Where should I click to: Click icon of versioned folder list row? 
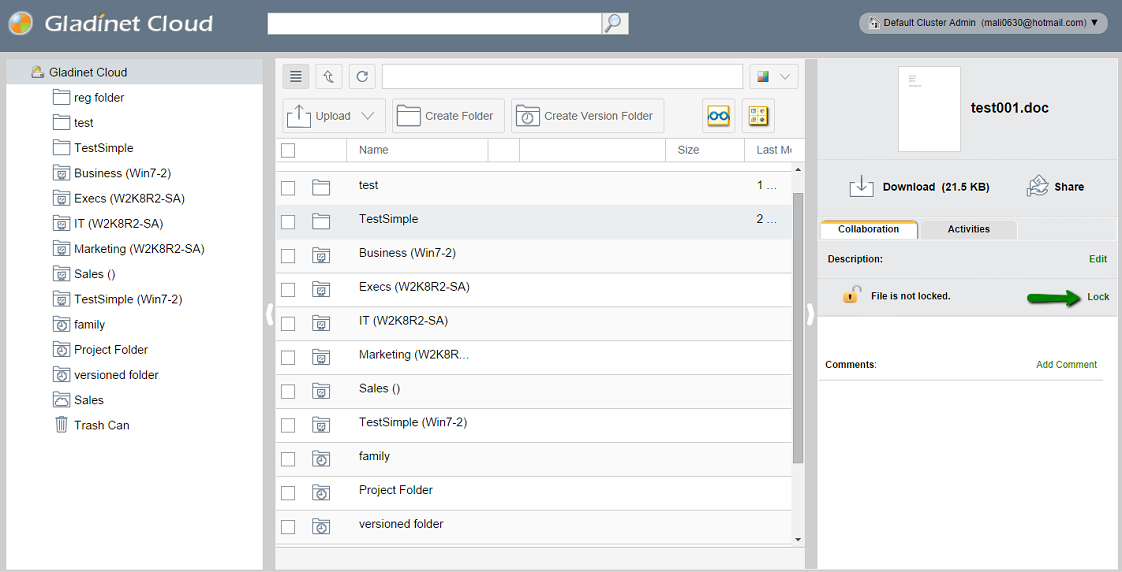point(321,527)
